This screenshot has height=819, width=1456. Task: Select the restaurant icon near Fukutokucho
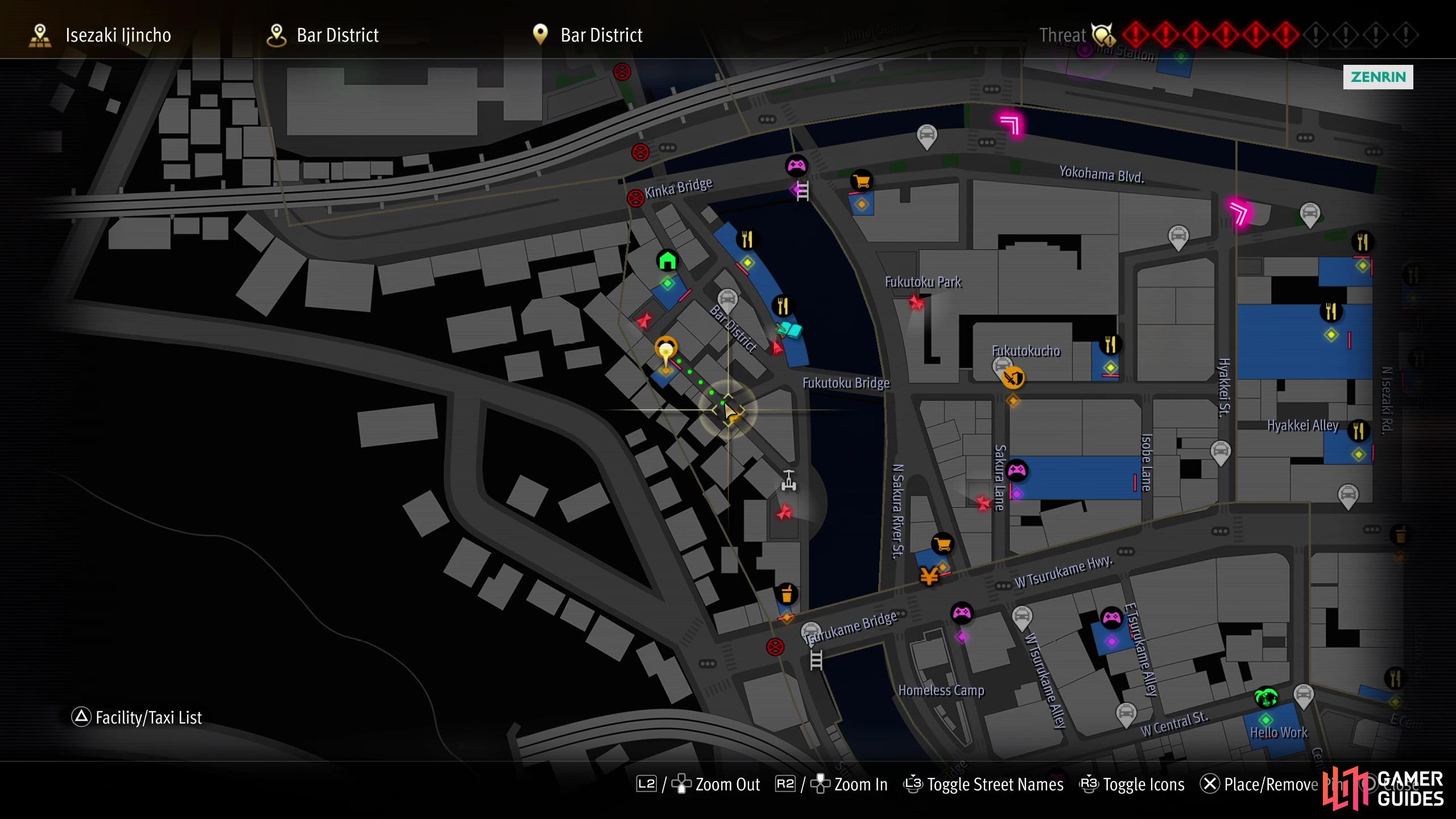click(1110, 344)
